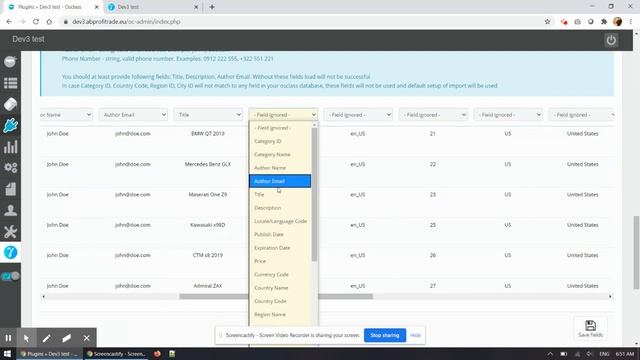Open the plugins plug icon in sidebar
Image resolution: width=640 pixels, height=360 pixels.
click(10, 126)
